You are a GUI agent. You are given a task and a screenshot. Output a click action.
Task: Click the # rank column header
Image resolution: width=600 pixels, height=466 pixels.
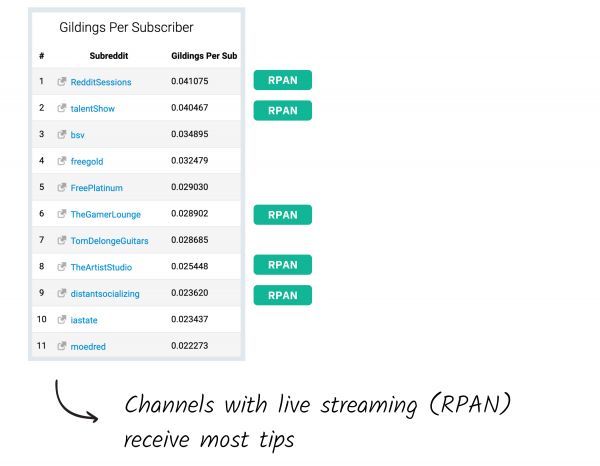click(x=42, y=55)
